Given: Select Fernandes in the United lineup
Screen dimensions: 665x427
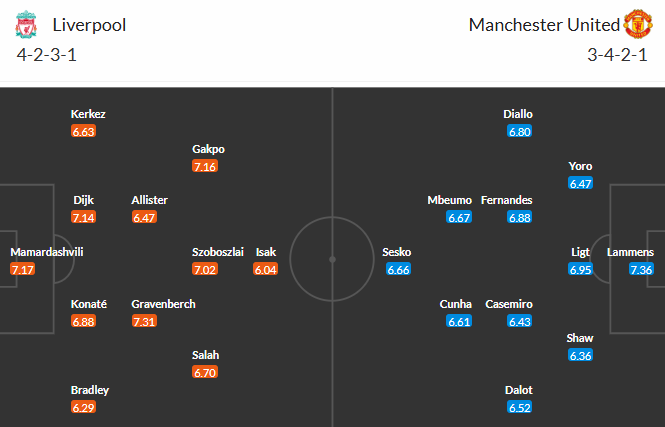Looking at the screenshot, I should click(x=506, y=200).
